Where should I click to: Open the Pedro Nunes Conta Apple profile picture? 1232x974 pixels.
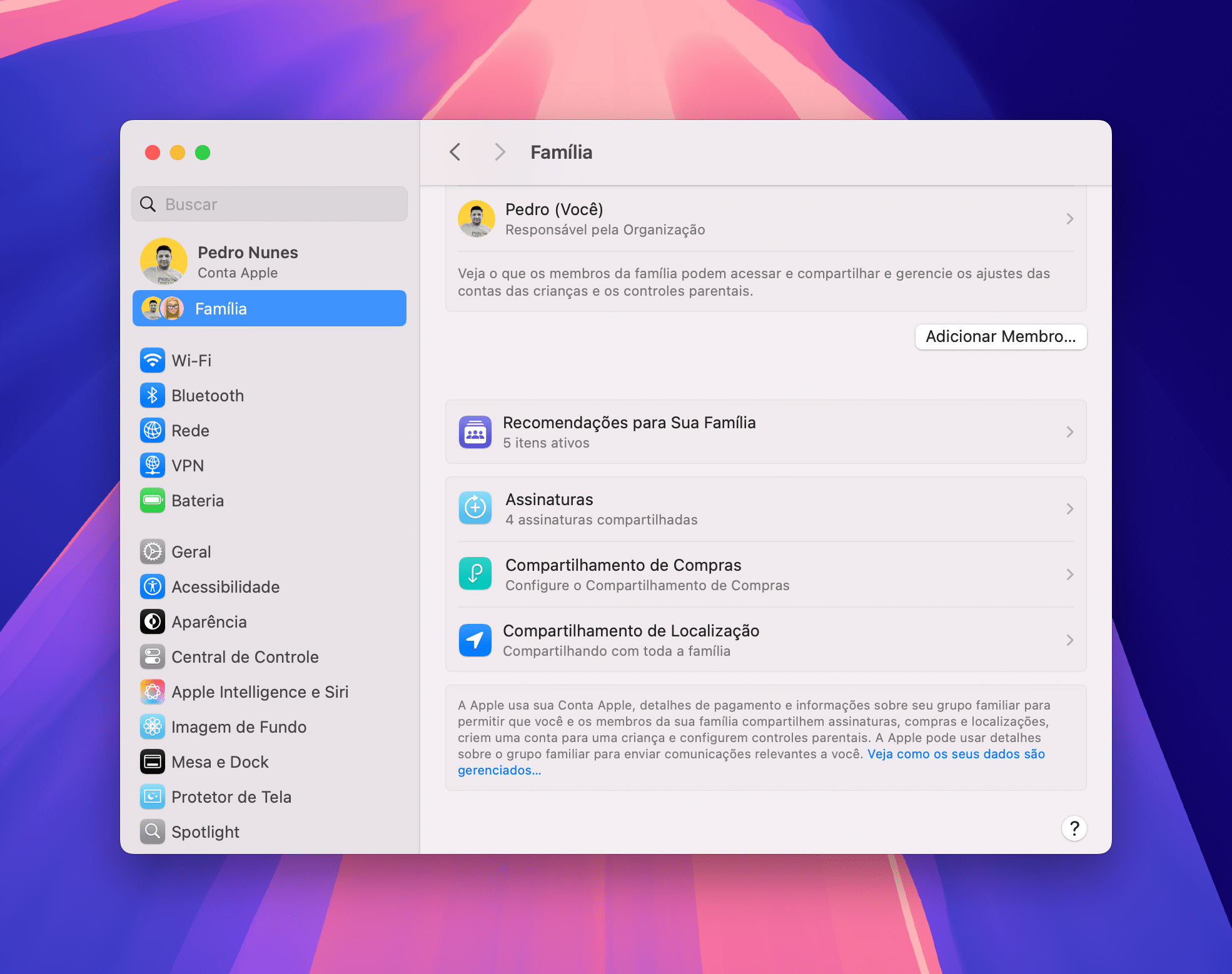164,261
